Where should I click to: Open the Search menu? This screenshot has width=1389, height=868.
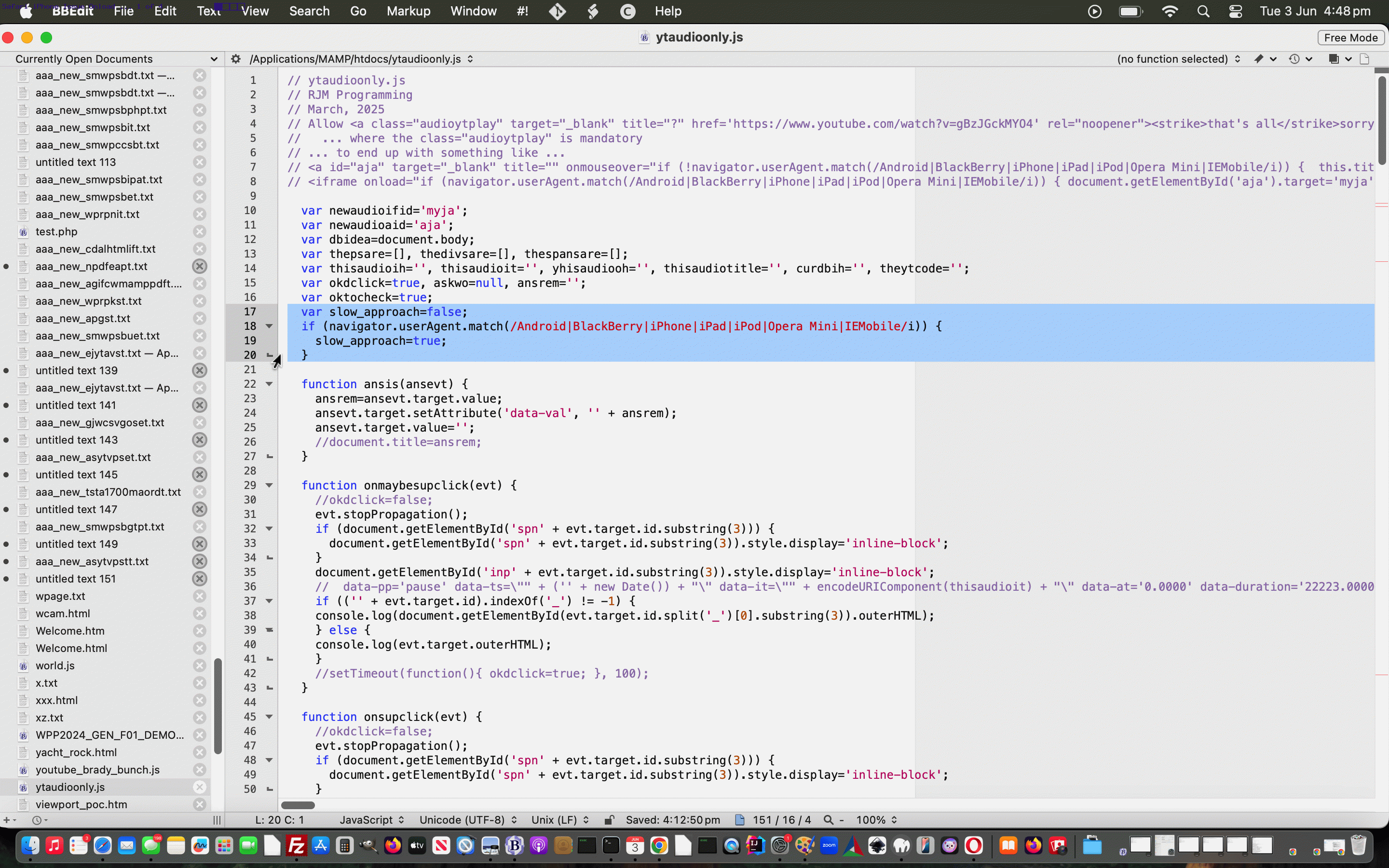click(309, 12)
